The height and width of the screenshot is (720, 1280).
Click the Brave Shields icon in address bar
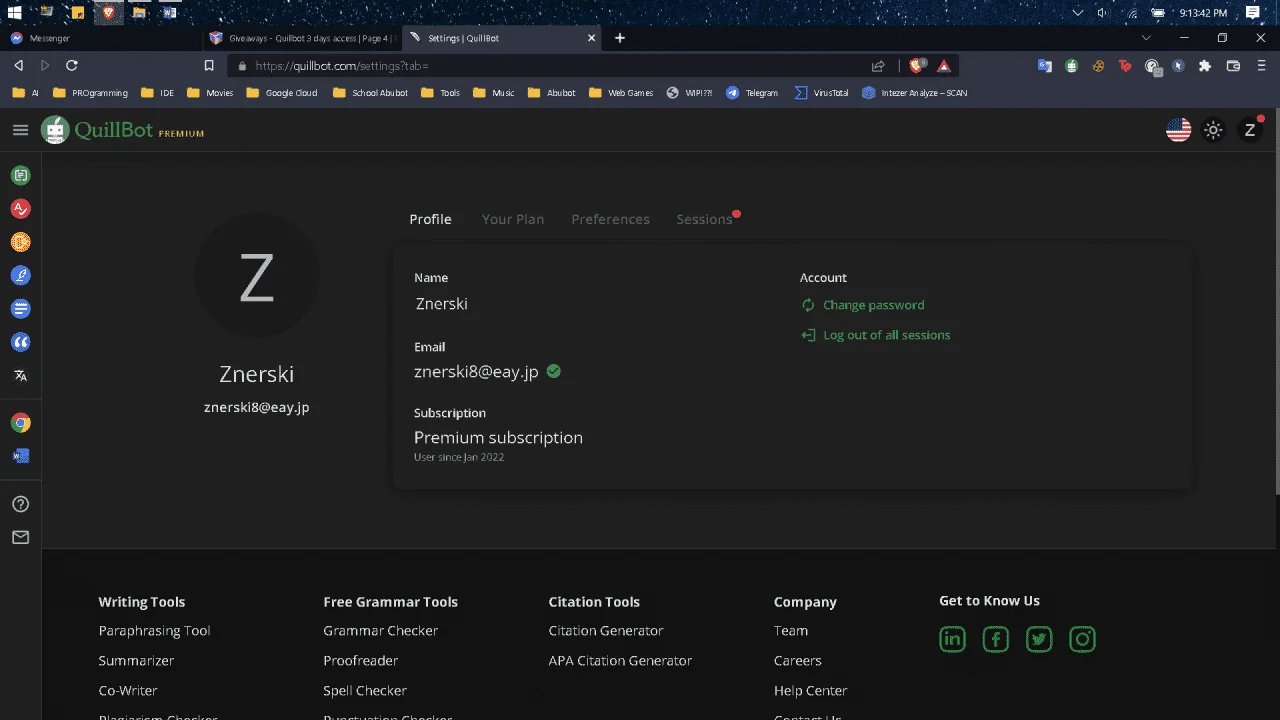[916, 66]
